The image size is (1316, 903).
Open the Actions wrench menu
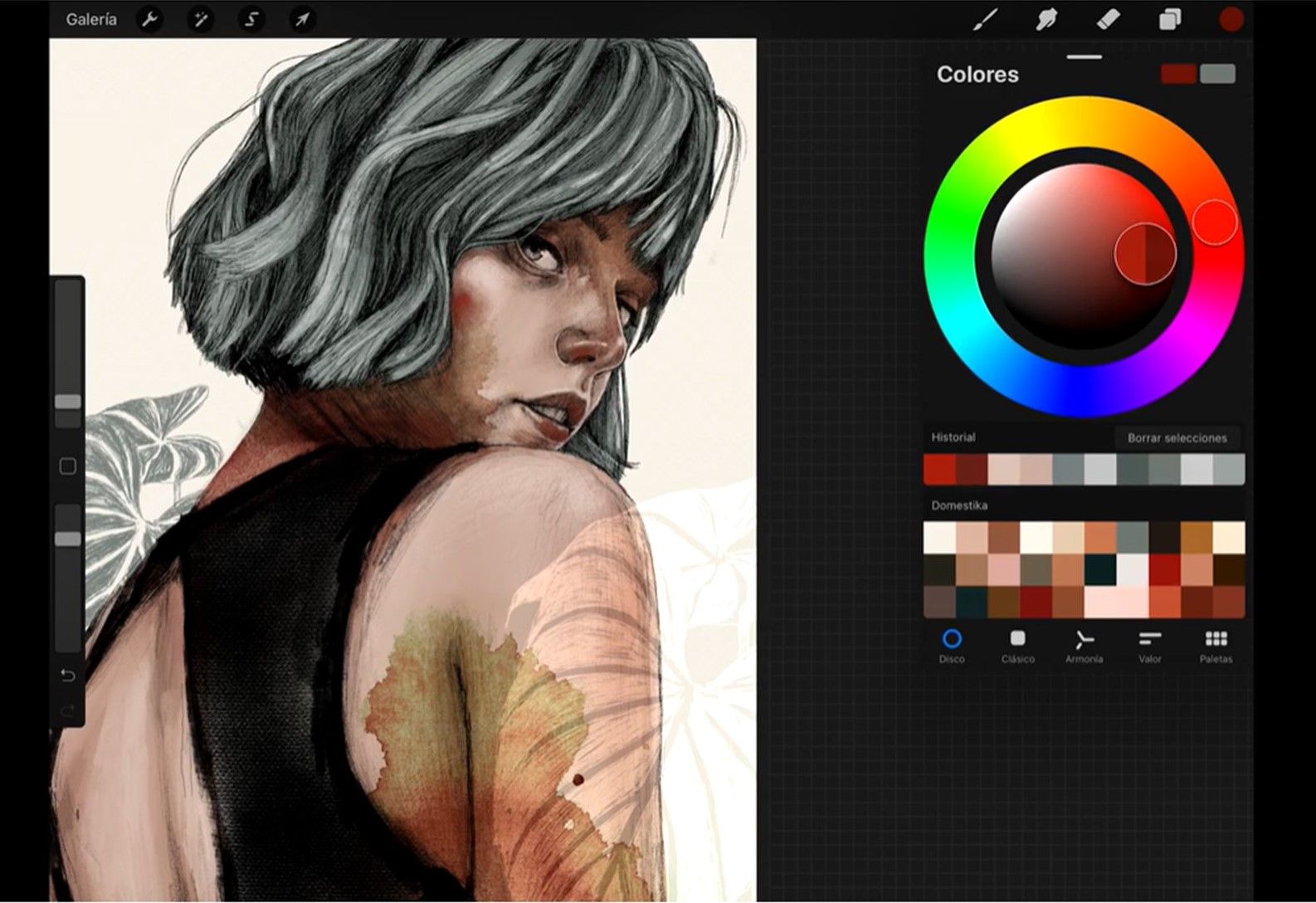tap(149, 19)
